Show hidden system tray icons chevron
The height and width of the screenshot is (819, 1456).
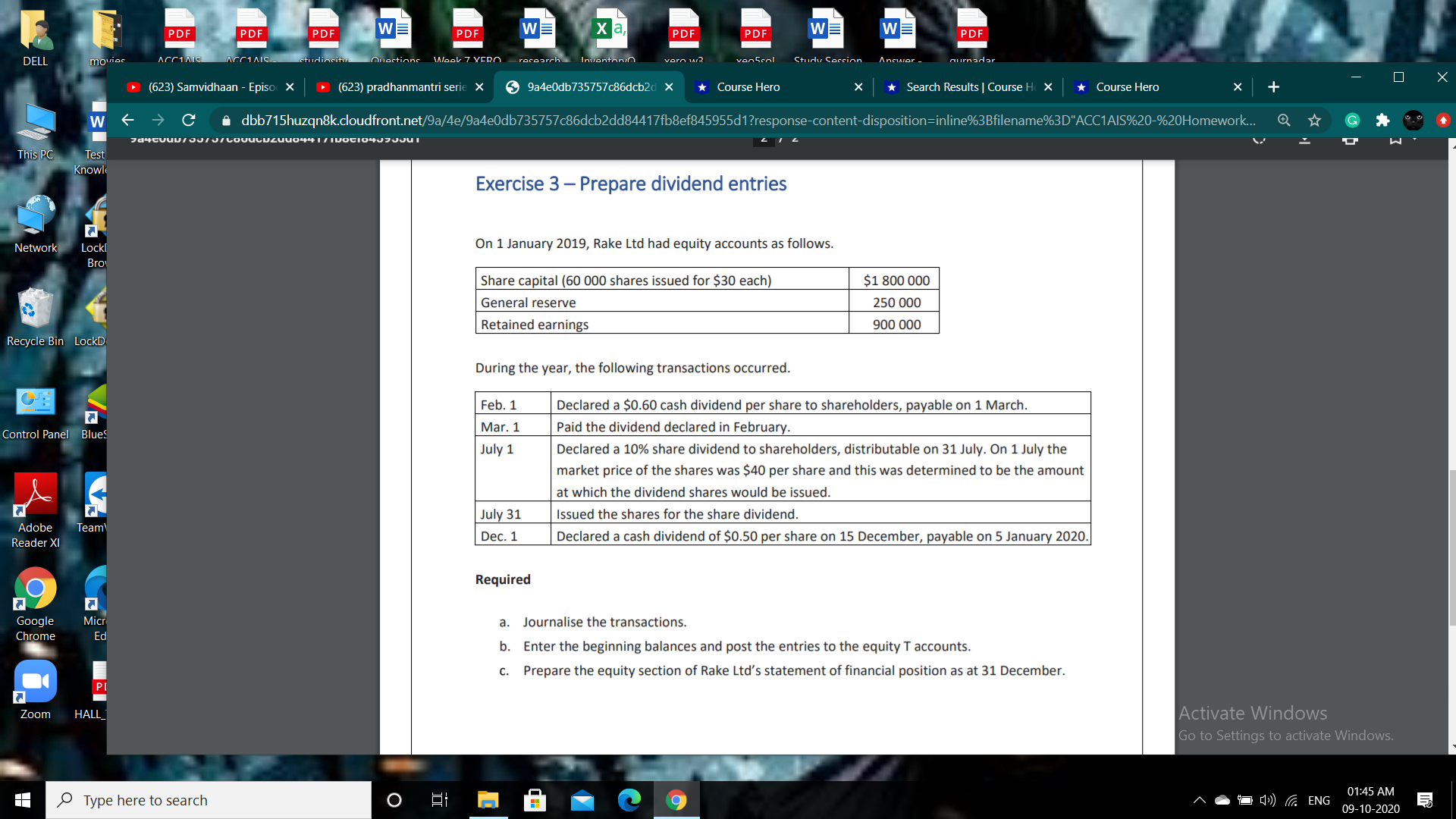[1199, 800]
